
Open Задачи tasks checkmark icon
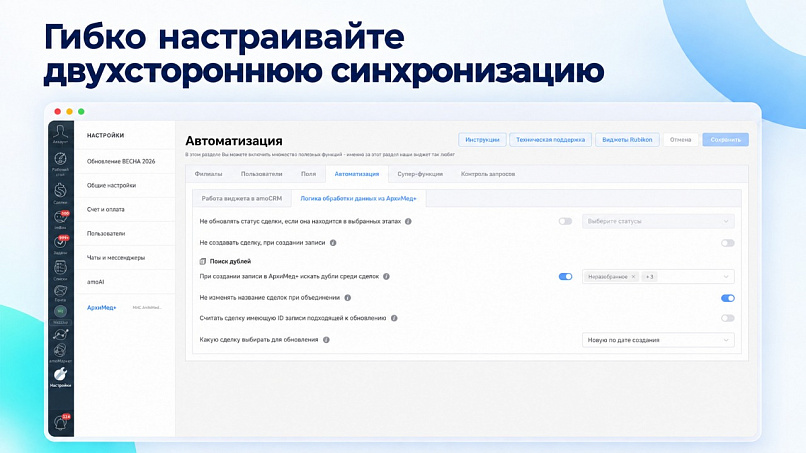pyautogui.click(x=61, y=242)
